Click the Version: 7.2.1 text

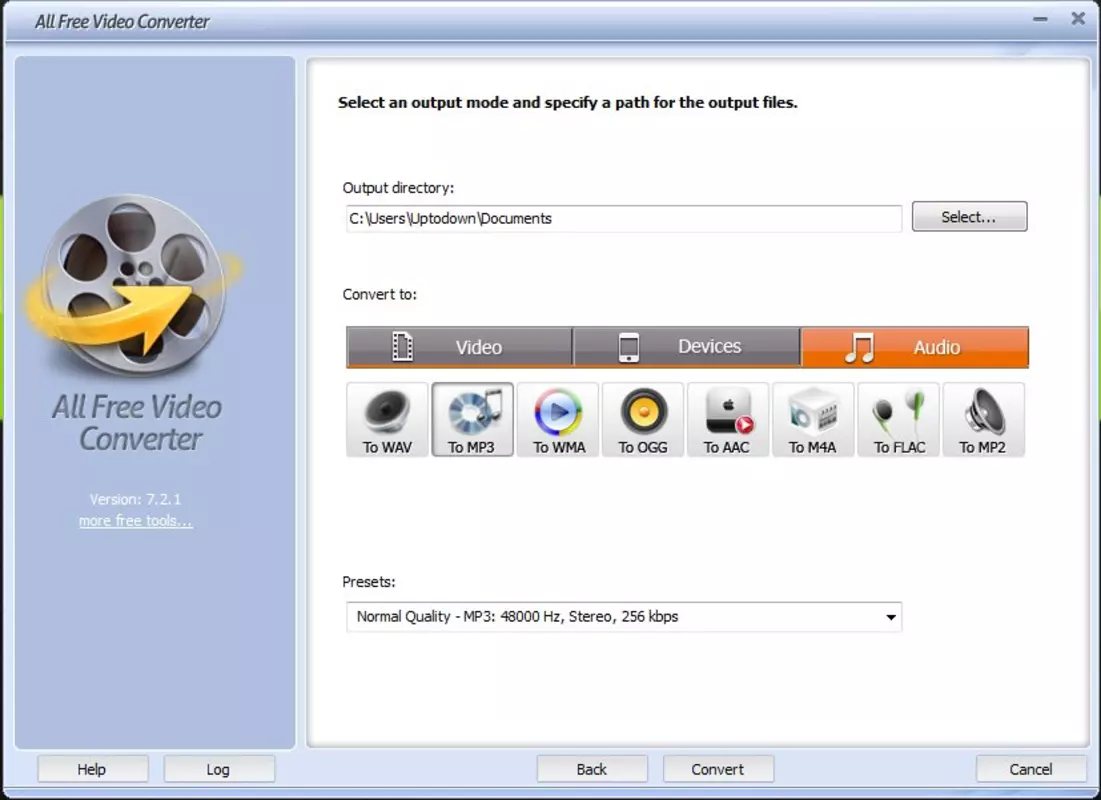pos(136,499)
